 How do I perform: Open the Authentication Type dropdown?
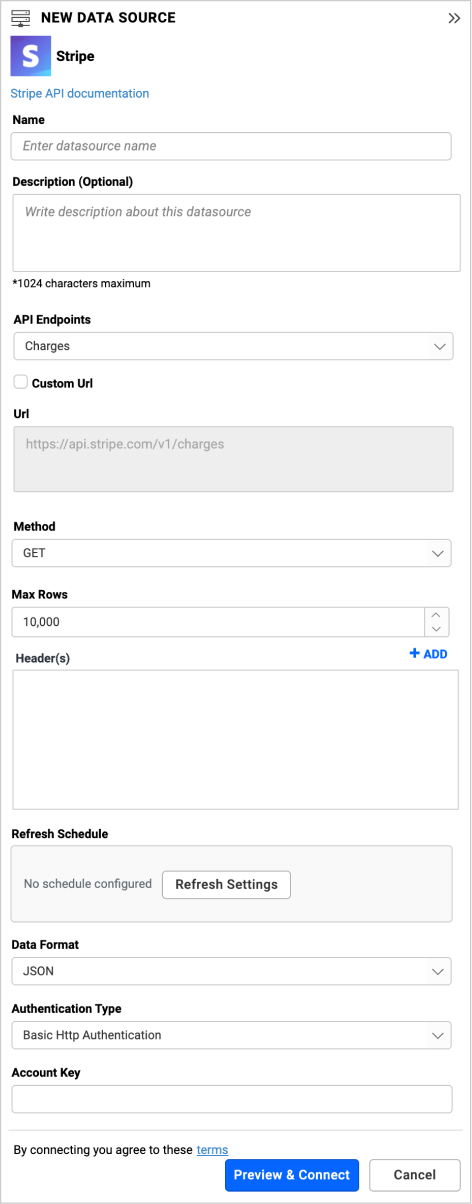(231, 1035)
